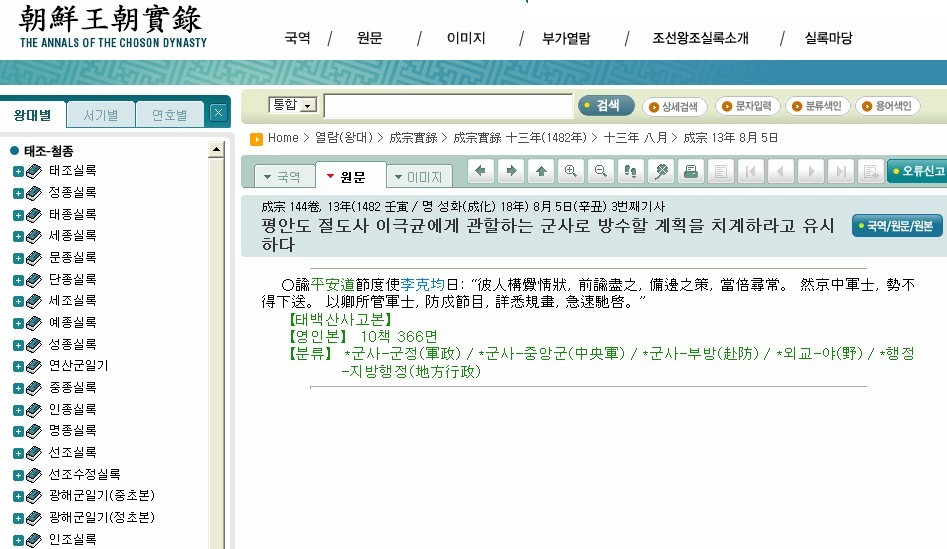The image size is (947, 549).
Task: Expand the 세종실록 tree node
Action: point(18,236)
